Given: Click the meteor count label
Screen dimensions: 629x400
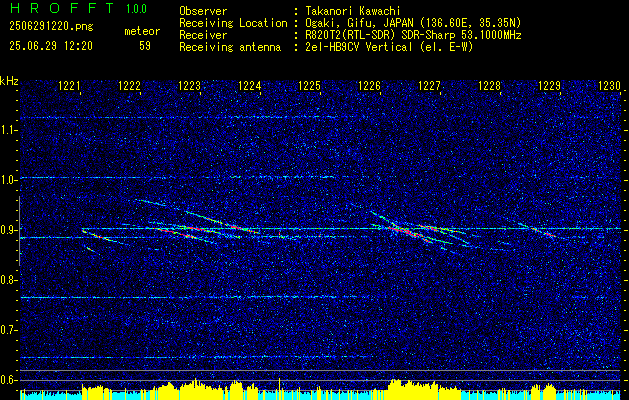Looking at the screenshot, I should point(142,31).
